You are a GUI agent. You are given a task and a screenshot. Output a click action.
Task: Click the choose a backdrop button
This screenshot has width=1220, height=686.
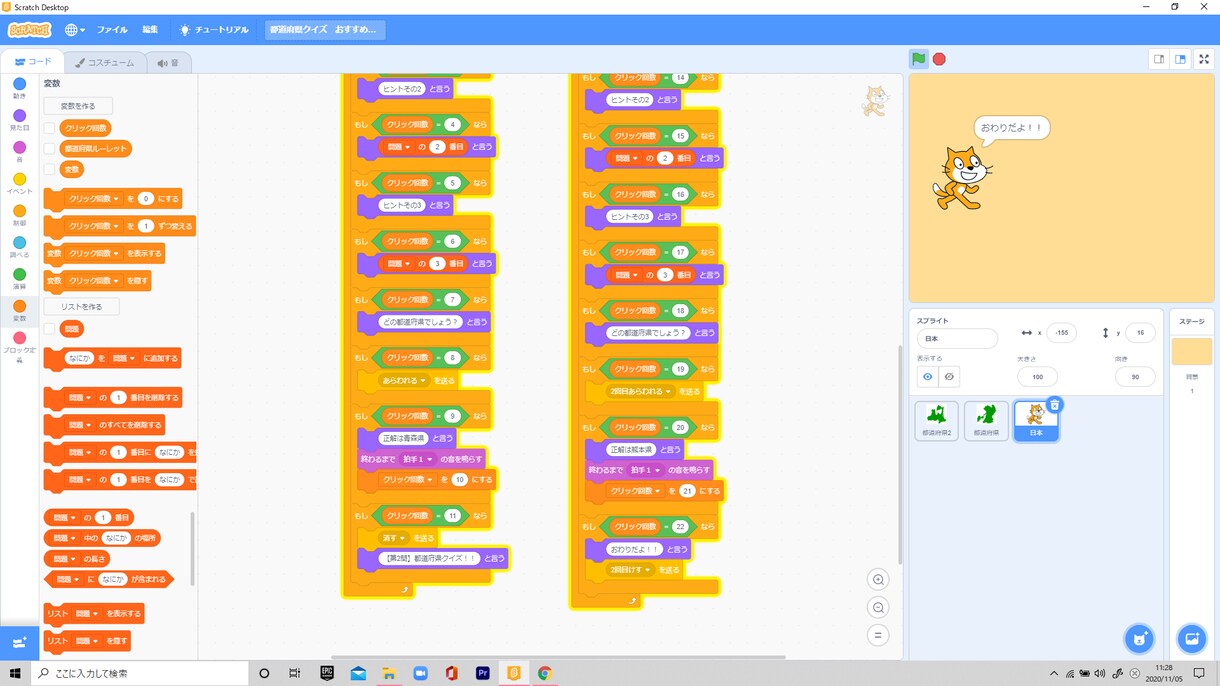coord(1191,638)
